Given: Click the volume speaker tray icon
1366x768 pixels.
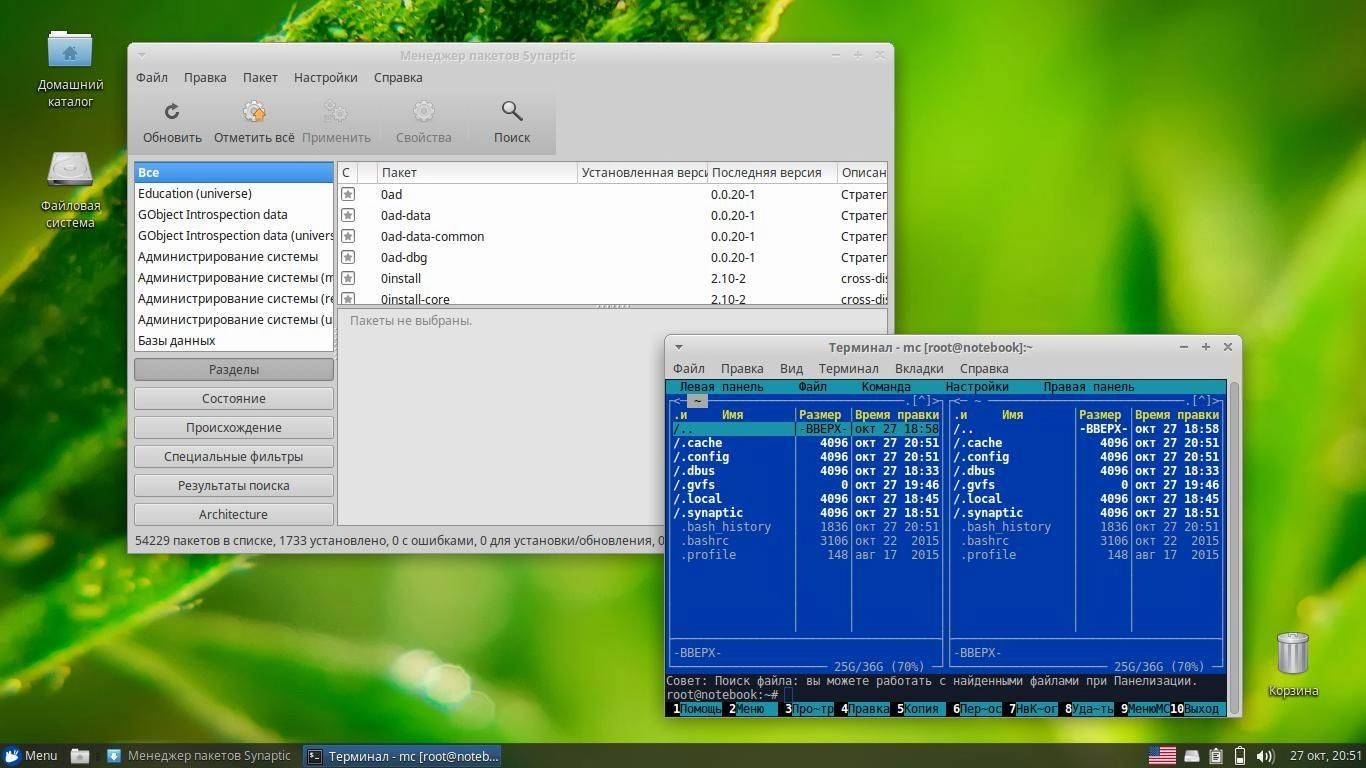Looking at the screenshot, I should coord(1265,756).
